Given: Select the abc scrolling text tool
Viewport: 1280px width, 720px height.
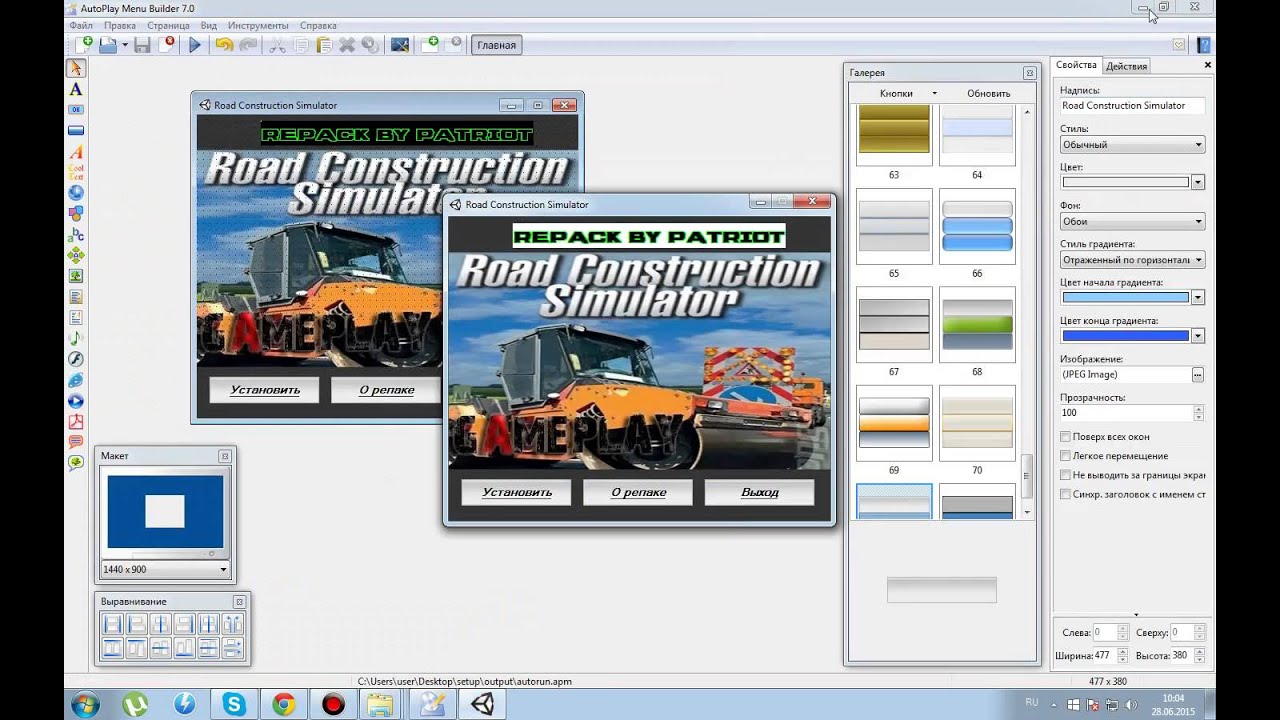Looking at the screenshot, I should point(75,234).
